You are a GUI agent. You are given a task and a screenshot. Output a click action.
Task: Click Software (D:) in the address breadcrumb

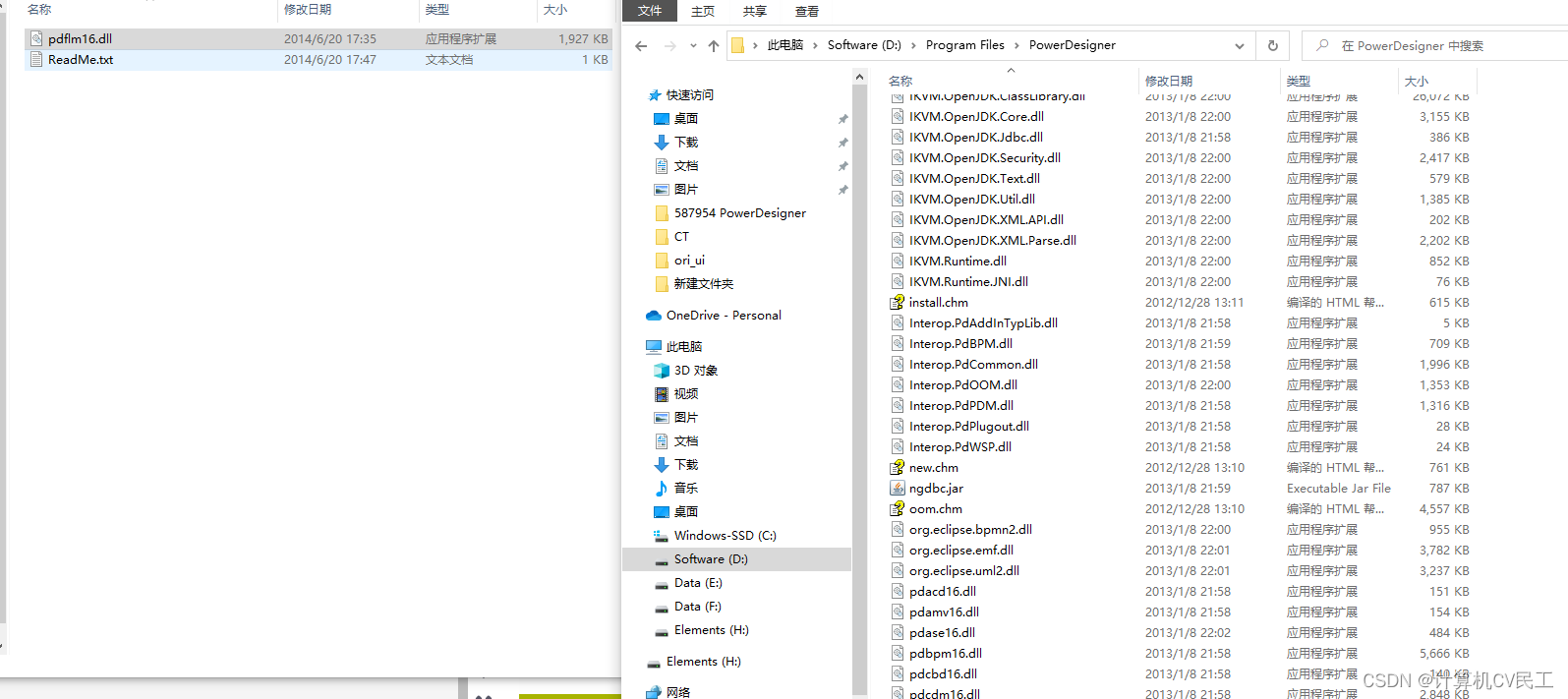point(864,45)
